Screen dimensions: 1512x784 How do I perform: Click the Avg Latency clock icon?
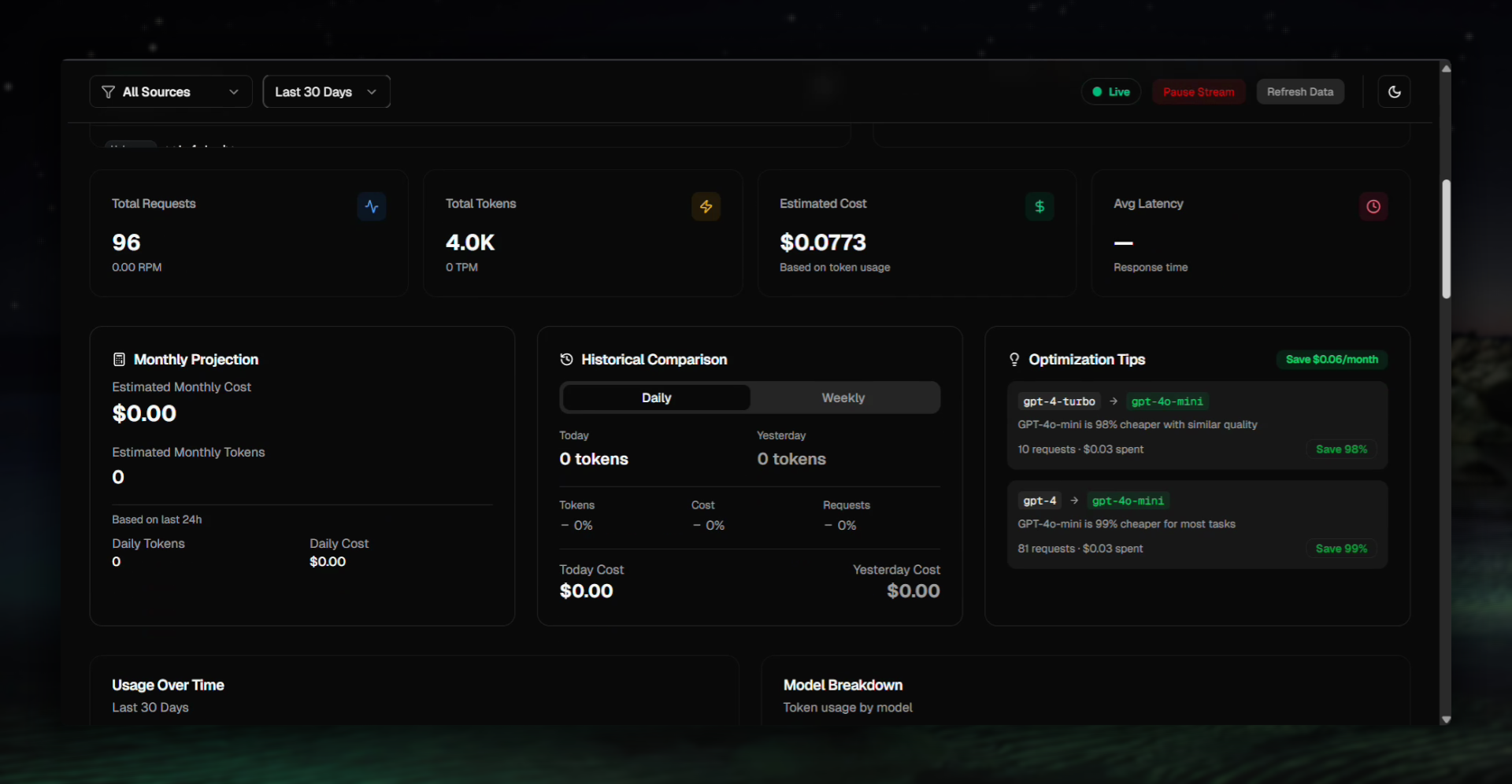1373,207
